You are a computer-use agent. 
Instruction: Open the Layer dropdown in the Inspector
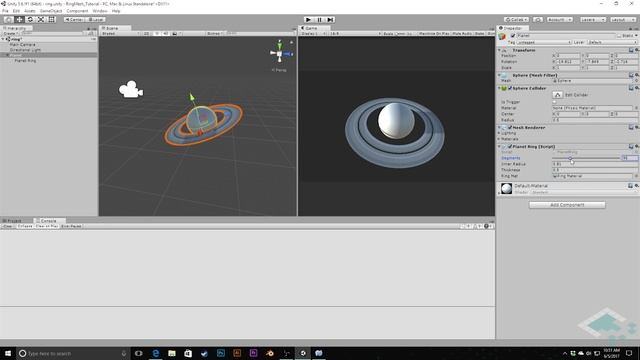pyautogui.click(x=611, y=42)
